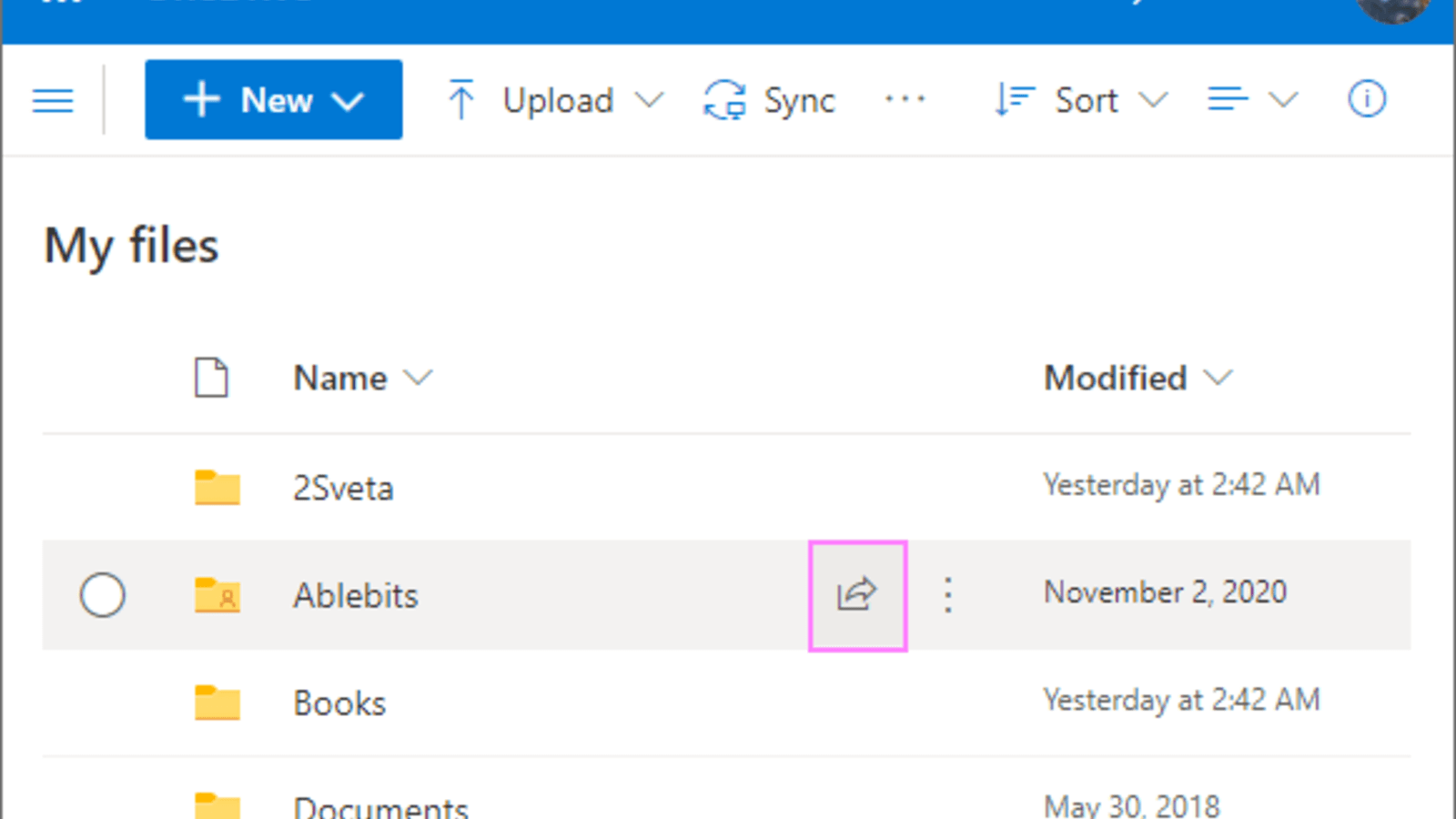1456x819 pixels.
Task: Click the 'My files' heading
Action: pos(132,247)
